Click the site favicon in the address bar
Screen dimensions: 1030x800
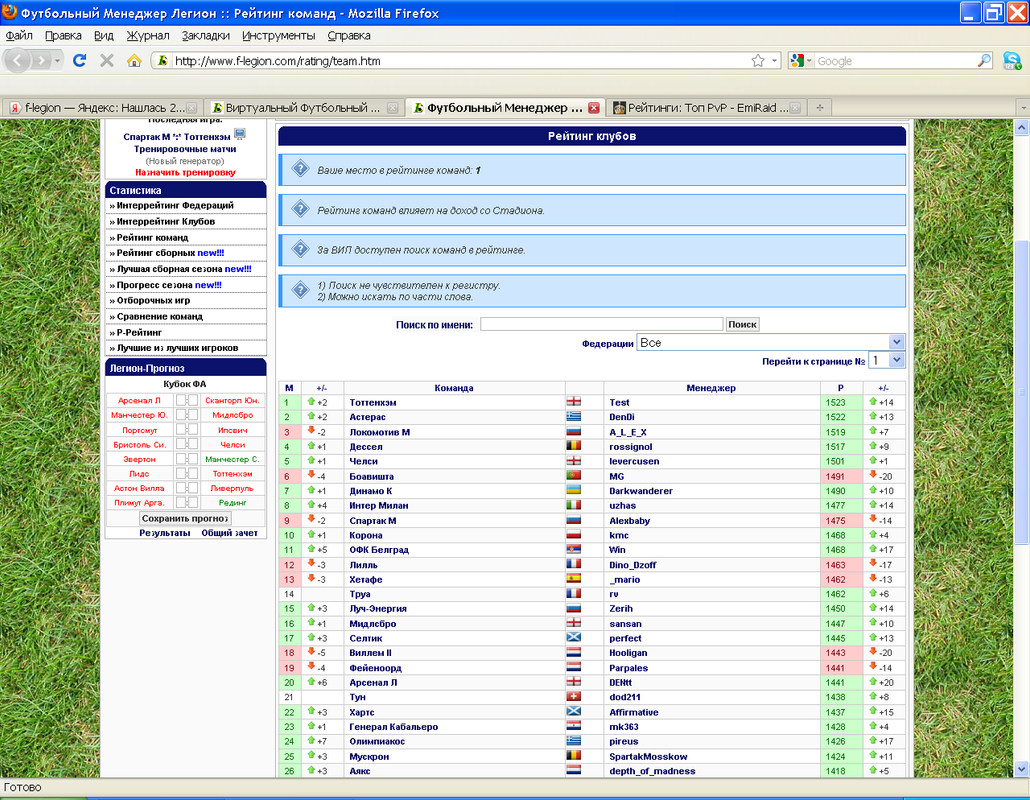(162, 60)
